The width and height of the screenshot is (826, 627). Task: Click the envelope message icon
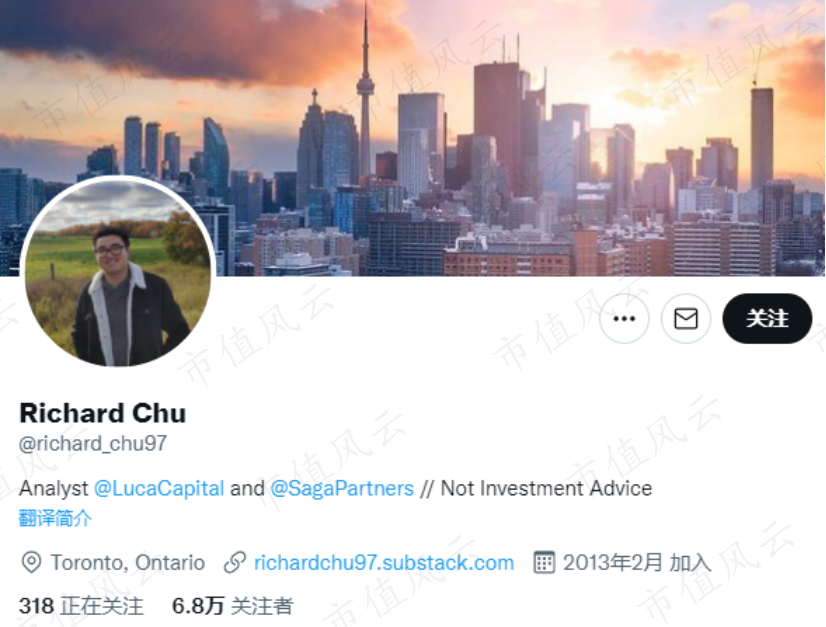(686, 319)
